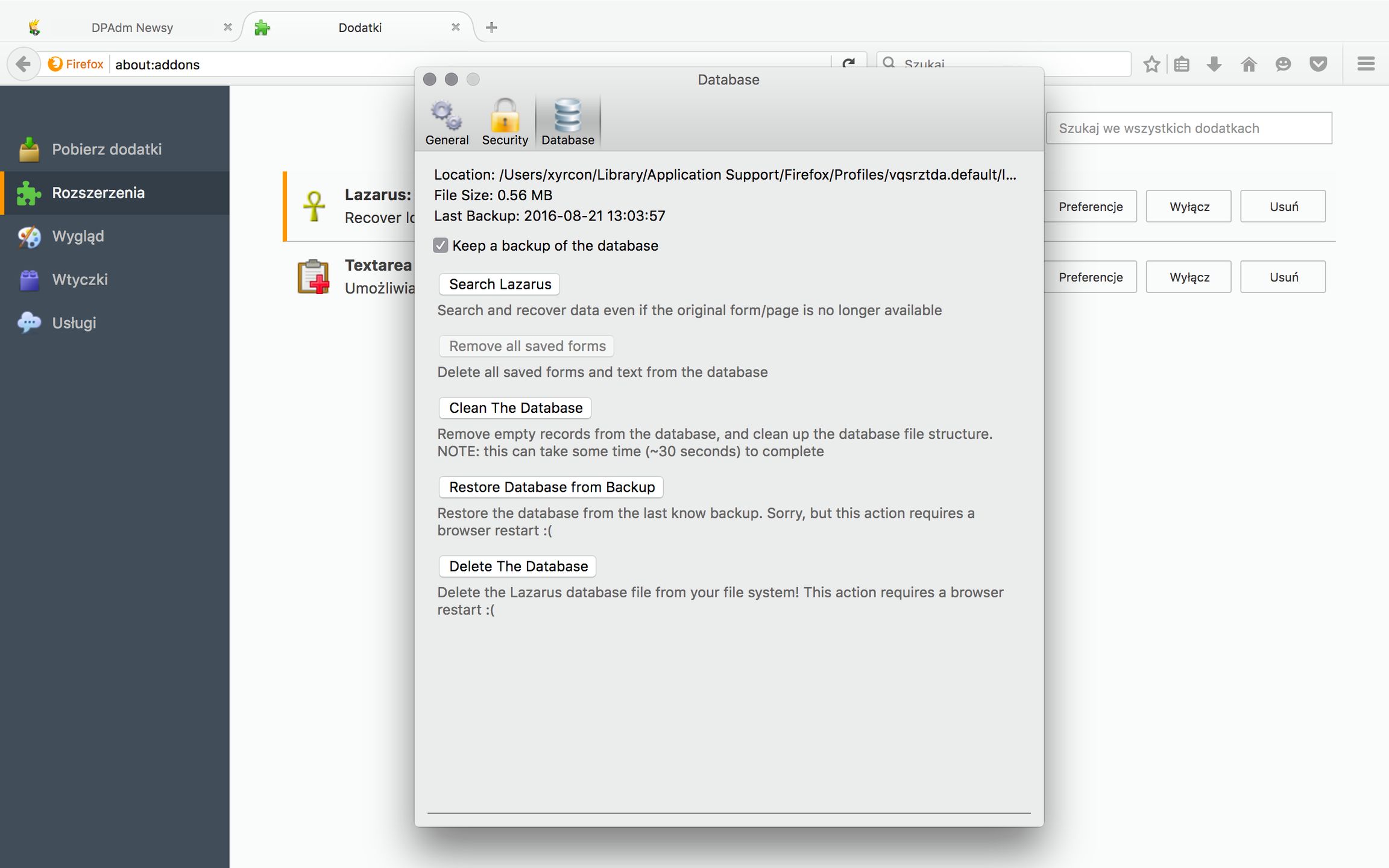Viewport: 1389px width, 868px height.
Task: Open the Pocket icon in toolbar
Action: click(x=1318, y=64)
